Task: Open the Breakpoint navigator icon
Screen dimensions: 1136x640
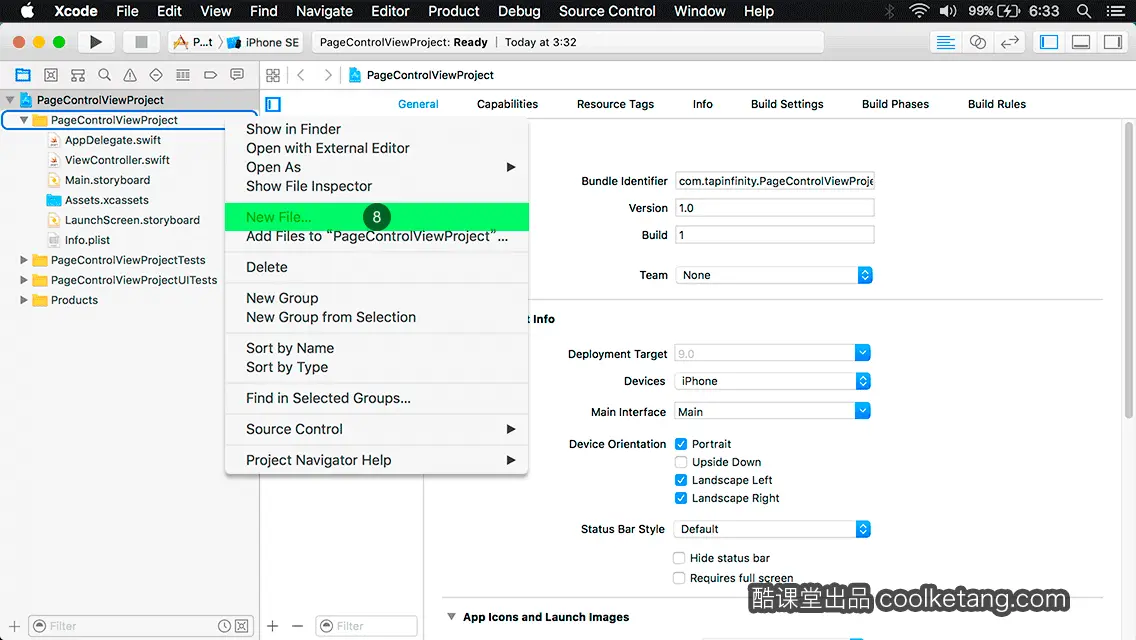Action: (210, 75)
